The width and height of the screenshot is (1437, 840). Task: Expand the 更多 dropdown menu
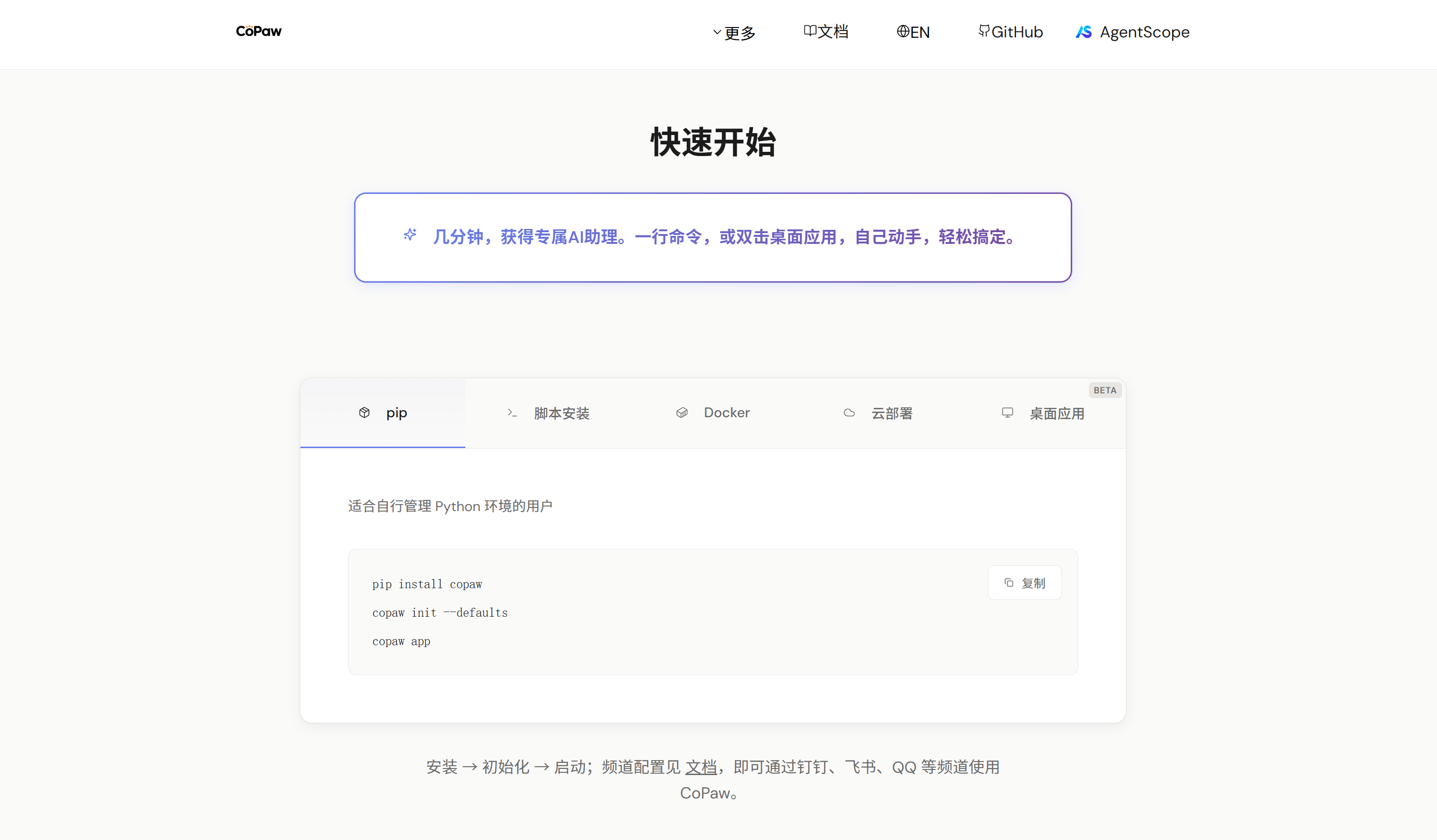tap(740, 33)
